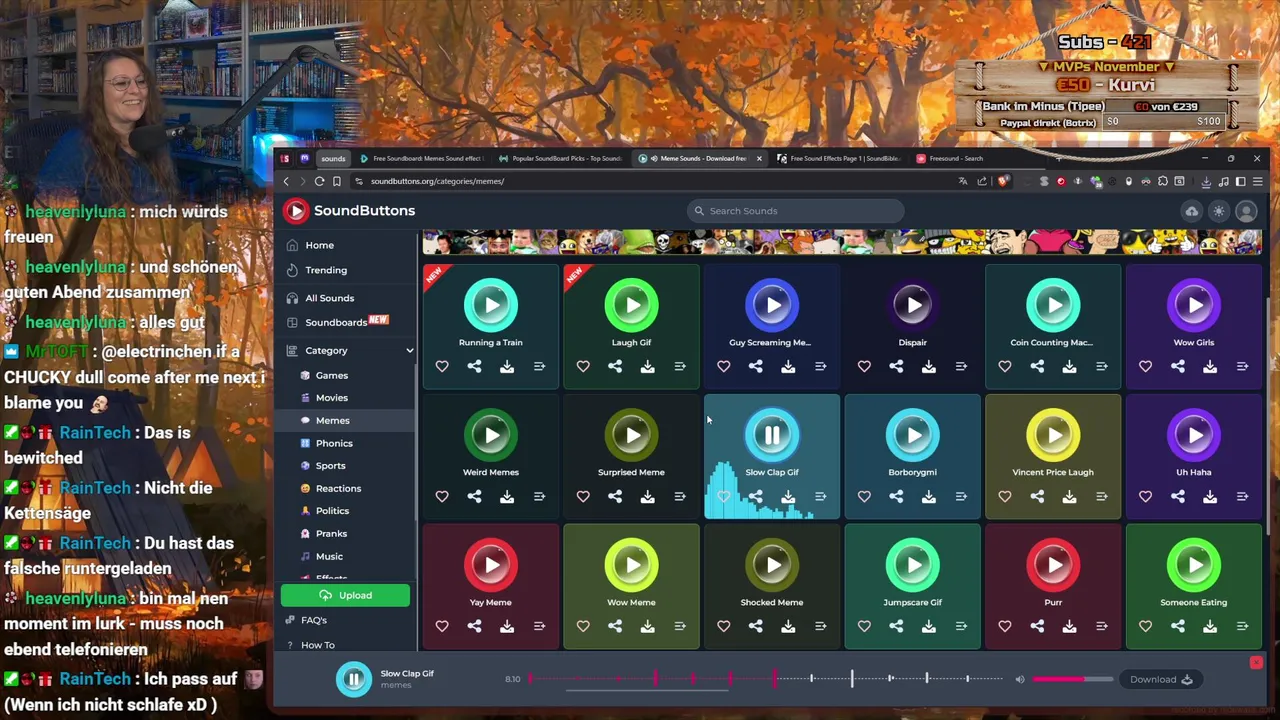Open the How To link
This screenshot has width=1280, height=720.
(x=317, y=645)
